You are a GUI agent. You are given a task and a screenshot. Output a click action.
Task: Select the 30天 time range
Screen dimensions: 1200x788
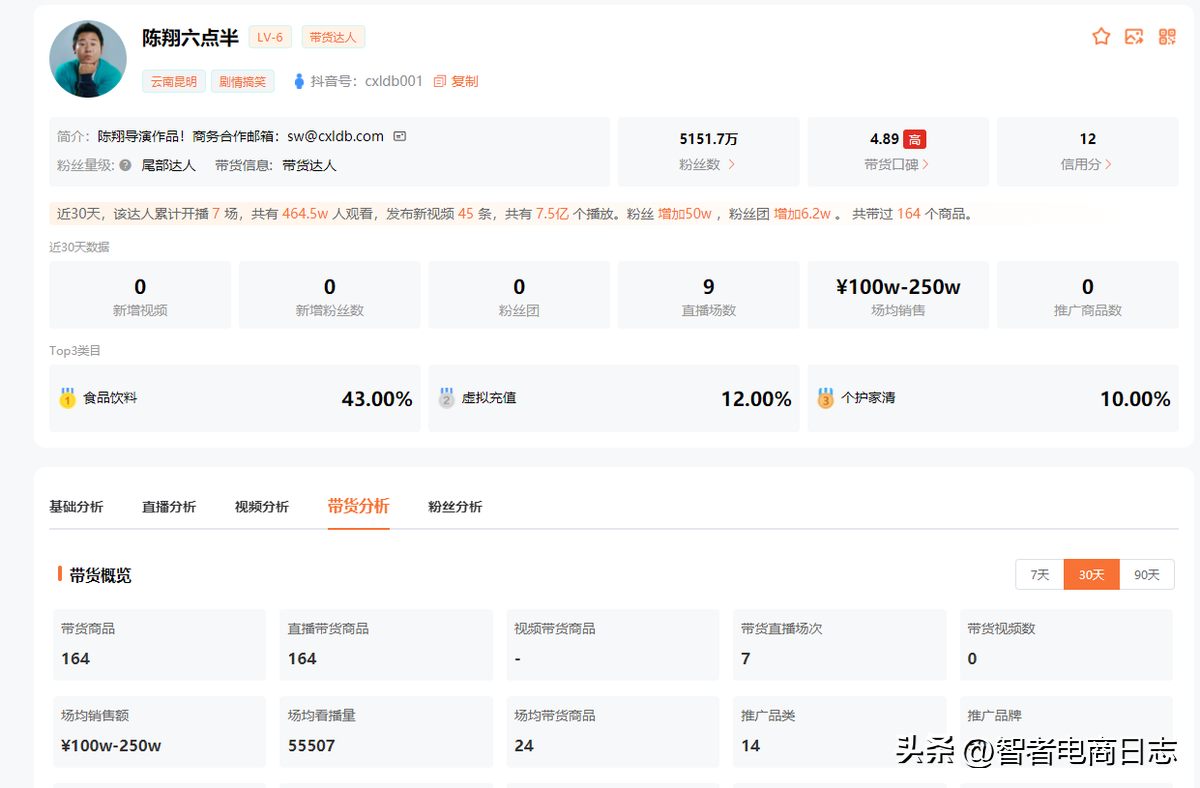pyautogui.click(x=1092, y=575)
